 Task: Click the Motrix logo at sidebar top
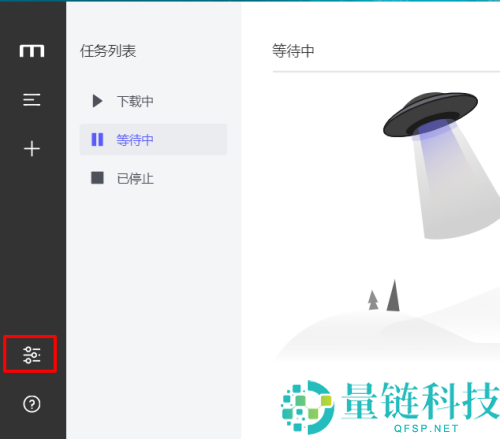coord(32,51)
